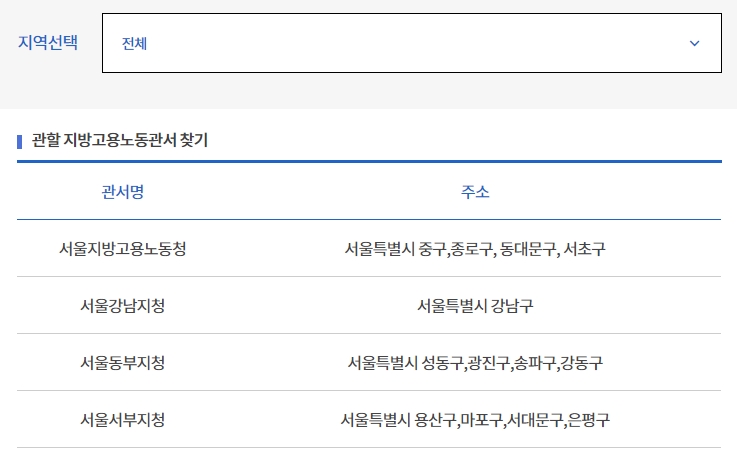Click address 서울특별시 성동구,광진구,송파구,강동구
The width and height of the screenshot is (737, 466).
click(475, 363)
